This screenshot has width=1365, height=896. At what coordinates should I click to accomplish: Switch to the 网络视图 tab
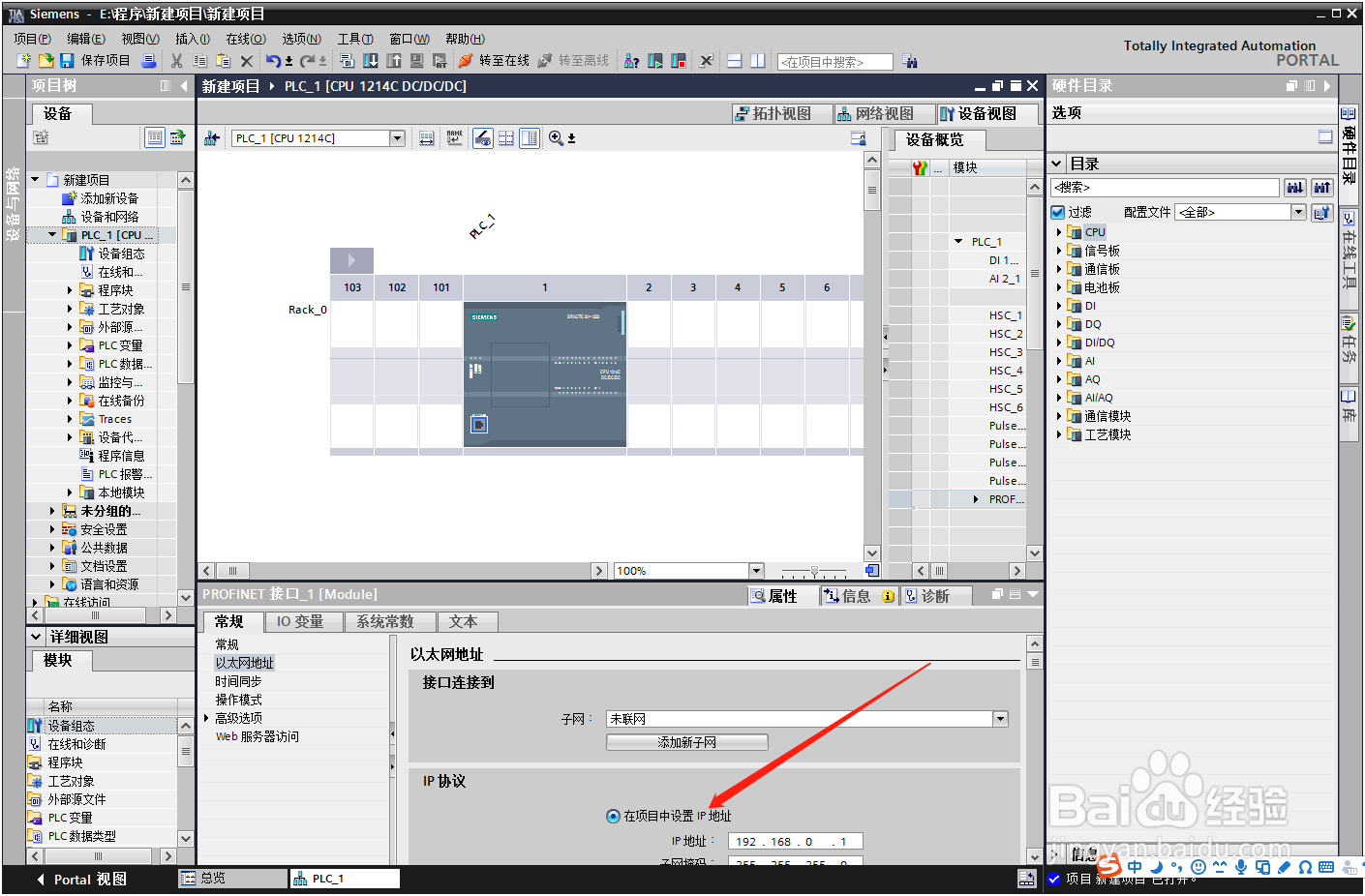884,113
